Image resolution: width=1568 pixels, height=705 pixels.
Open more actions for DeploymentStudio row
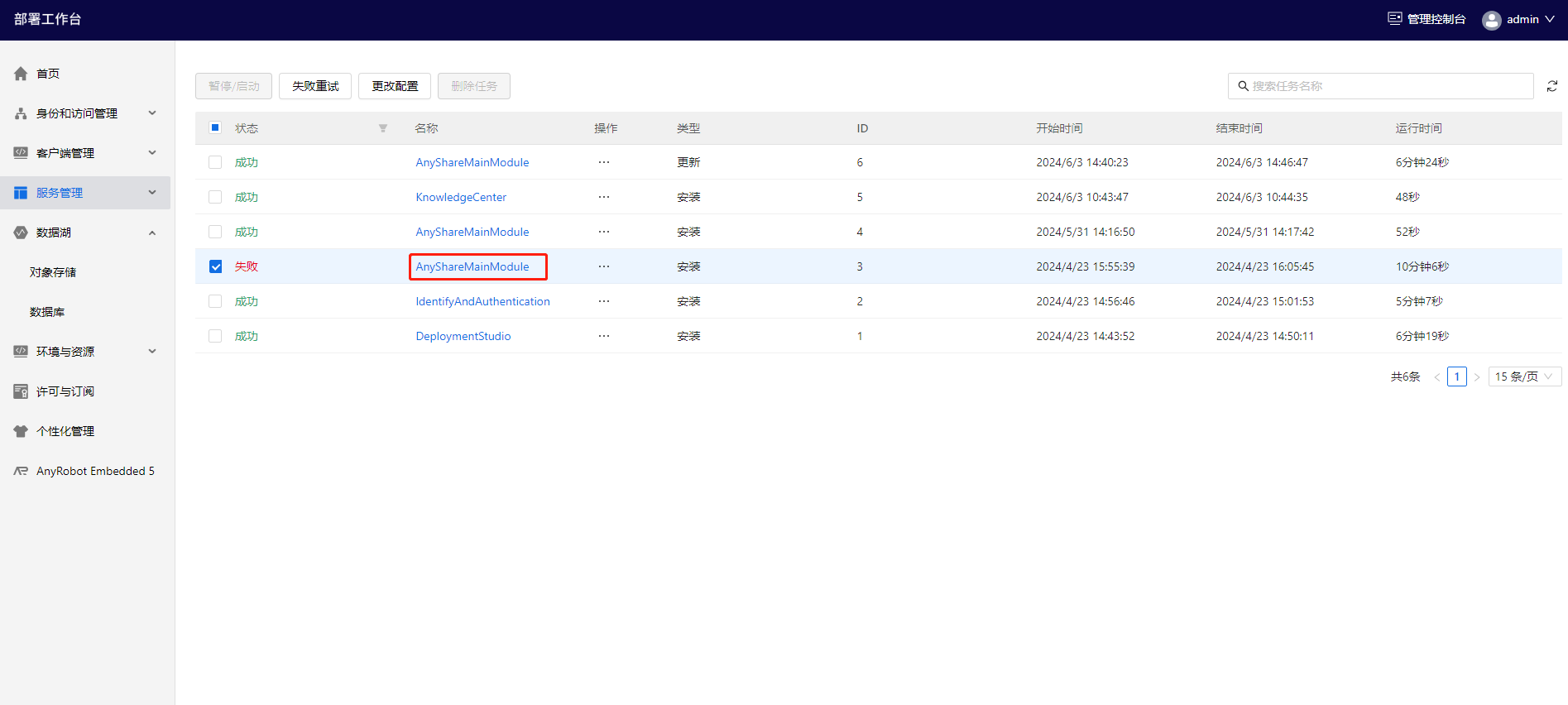click(604, 336)
